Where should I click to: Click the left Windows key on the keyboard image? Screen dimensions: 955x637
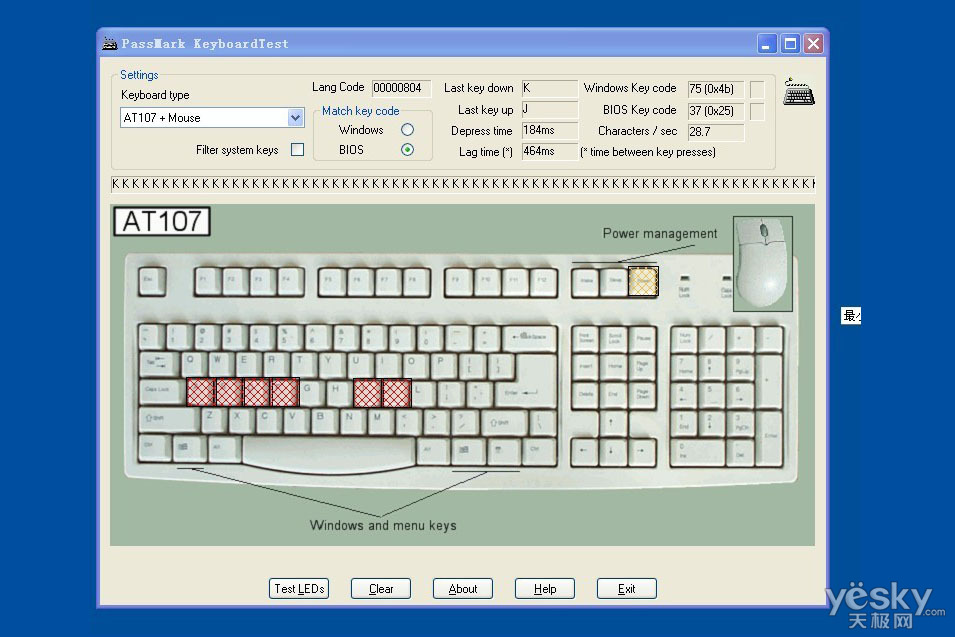(189, 449)
